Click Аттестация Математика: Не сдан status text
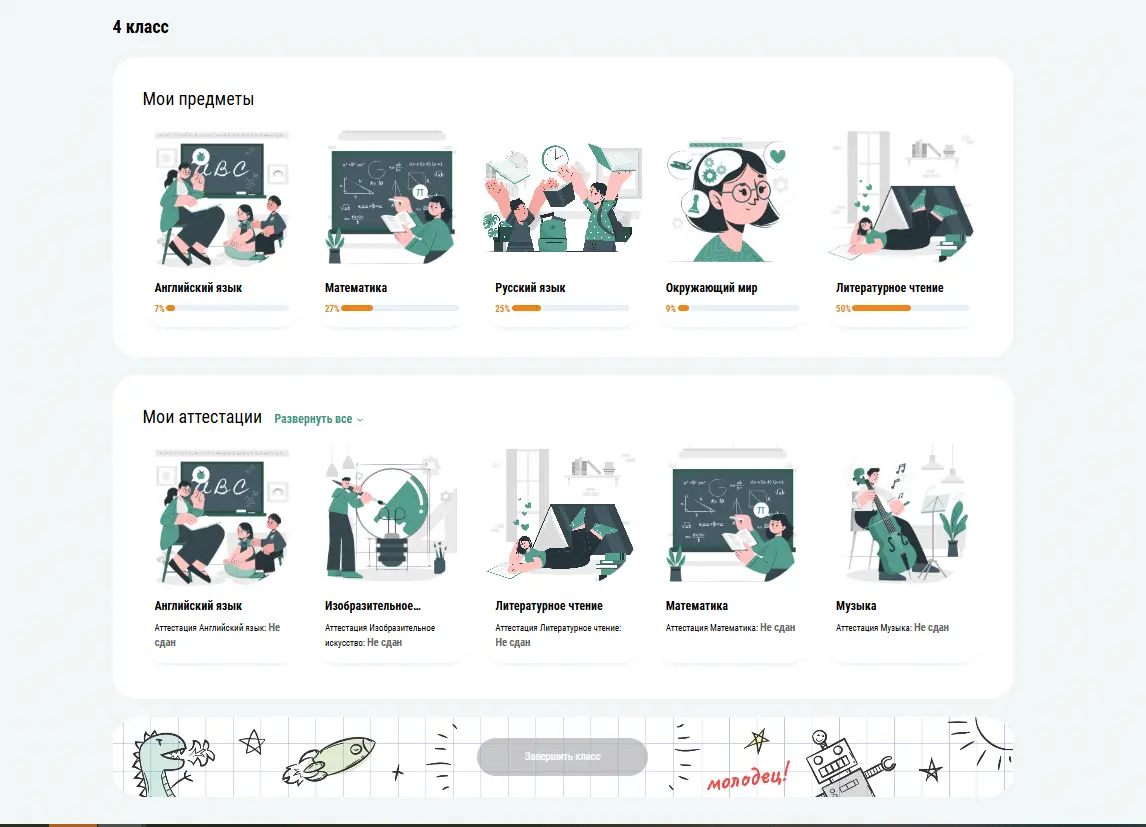 pos(730,628)
